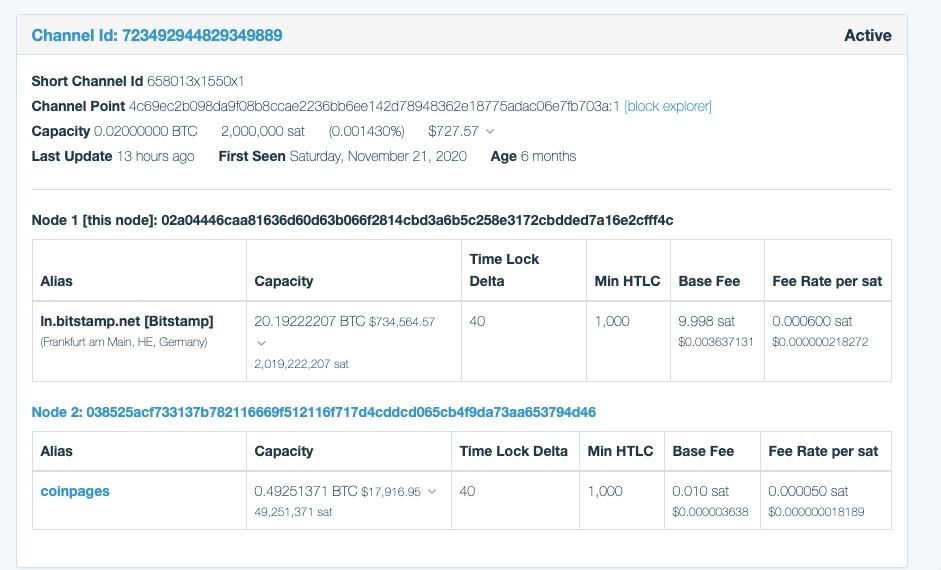
Task: Click the ln.bitstamp.net [Bitstamp] alias cell
Action: coord(127,321)
